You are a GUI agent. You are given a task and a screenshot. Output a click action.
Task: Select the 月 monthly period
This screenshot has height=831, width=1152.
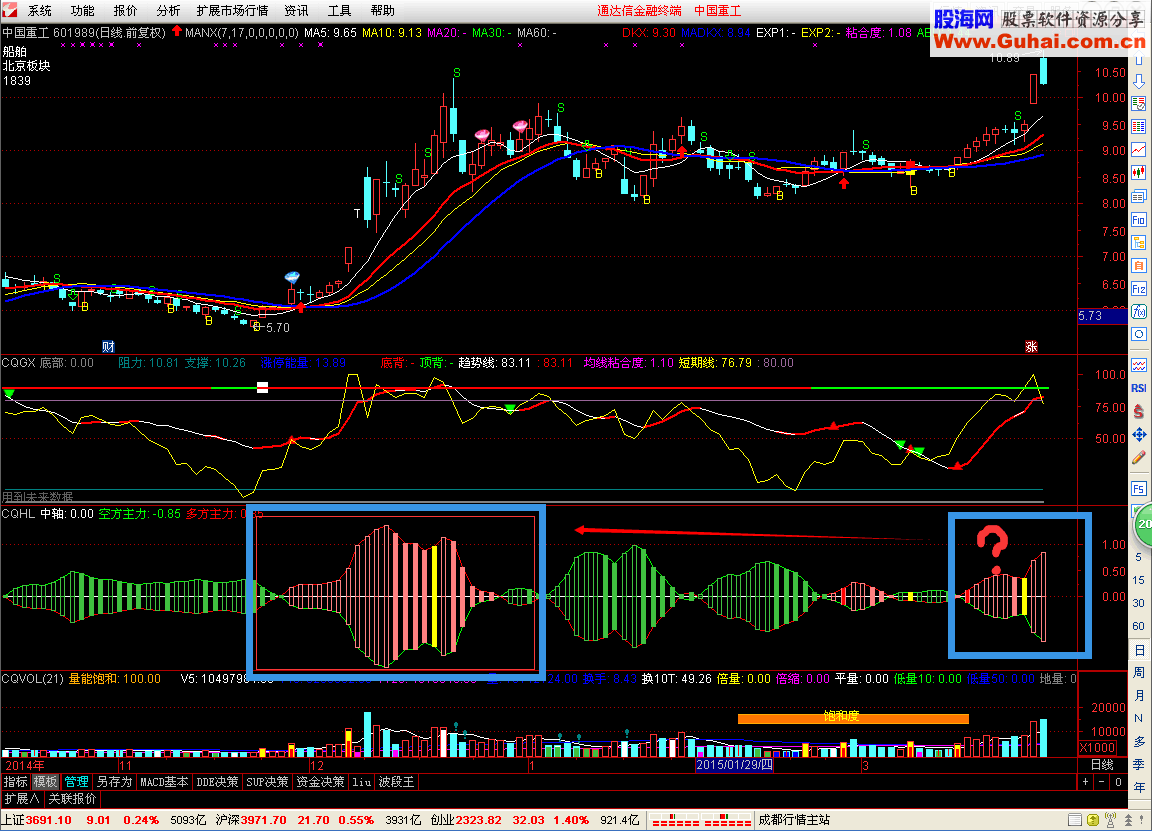1139,695
